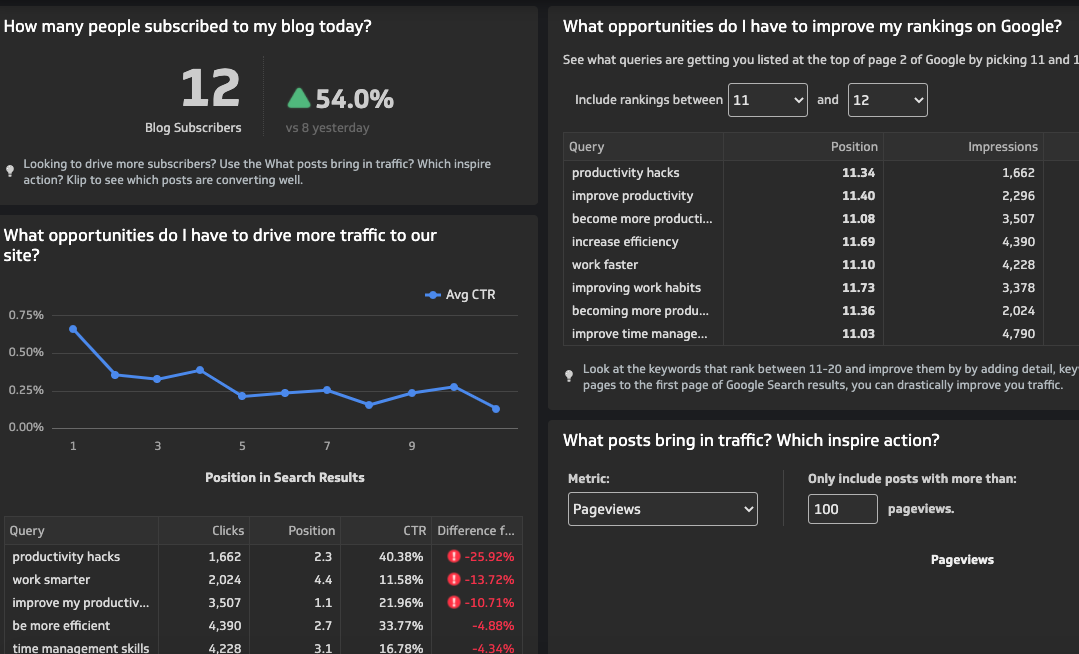
Task: Click the red alert icon beside -10.71%
Action: click(x=453, y=602)
